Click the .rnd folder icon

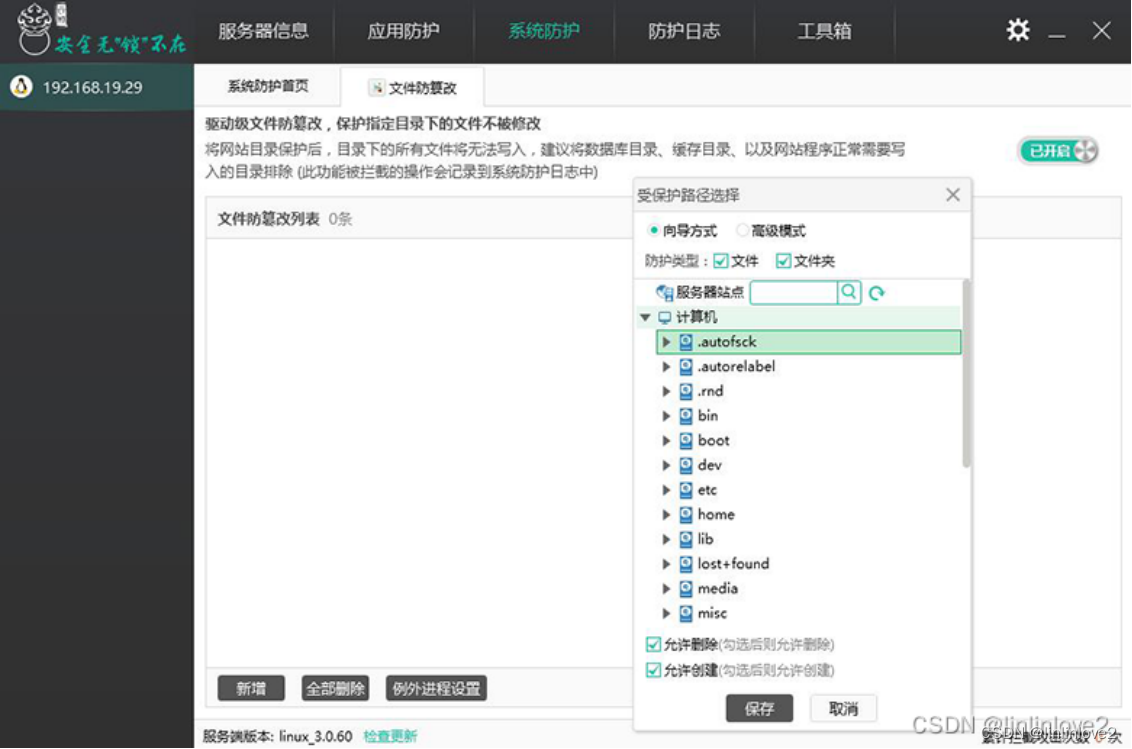pos(686,391)
